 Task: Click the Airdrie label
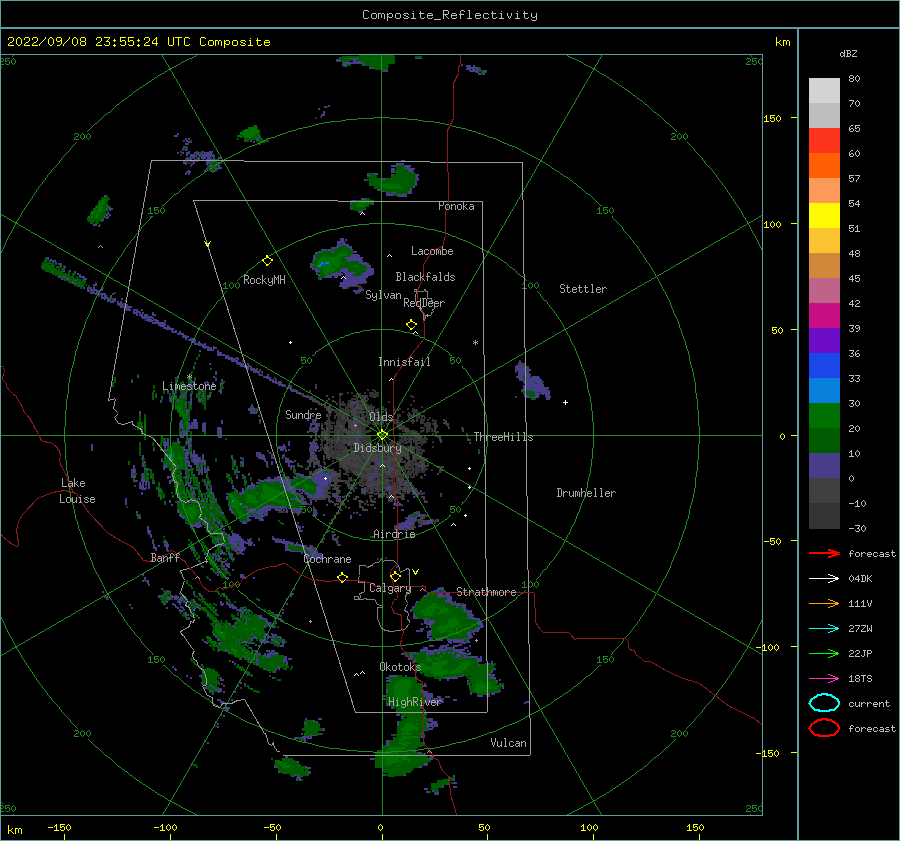[x=394, y=534]
